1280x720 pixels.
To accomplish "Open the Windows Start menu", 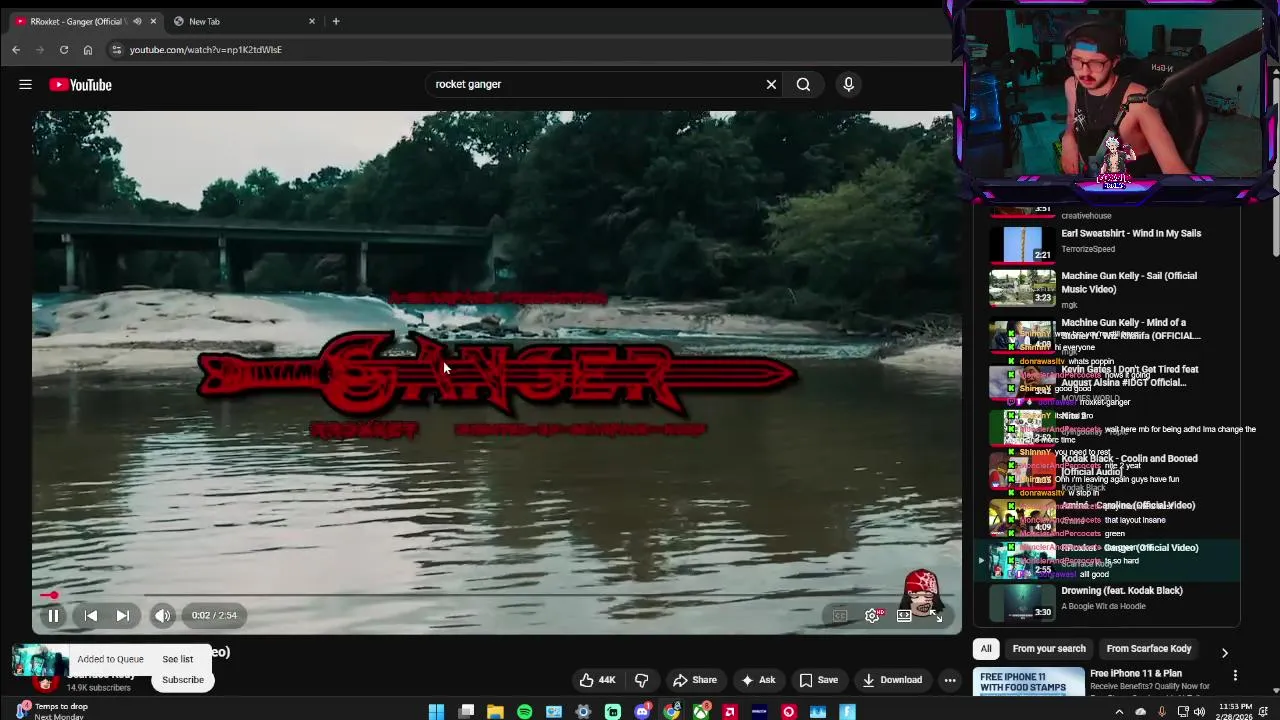I will click(x=436, y=712).
